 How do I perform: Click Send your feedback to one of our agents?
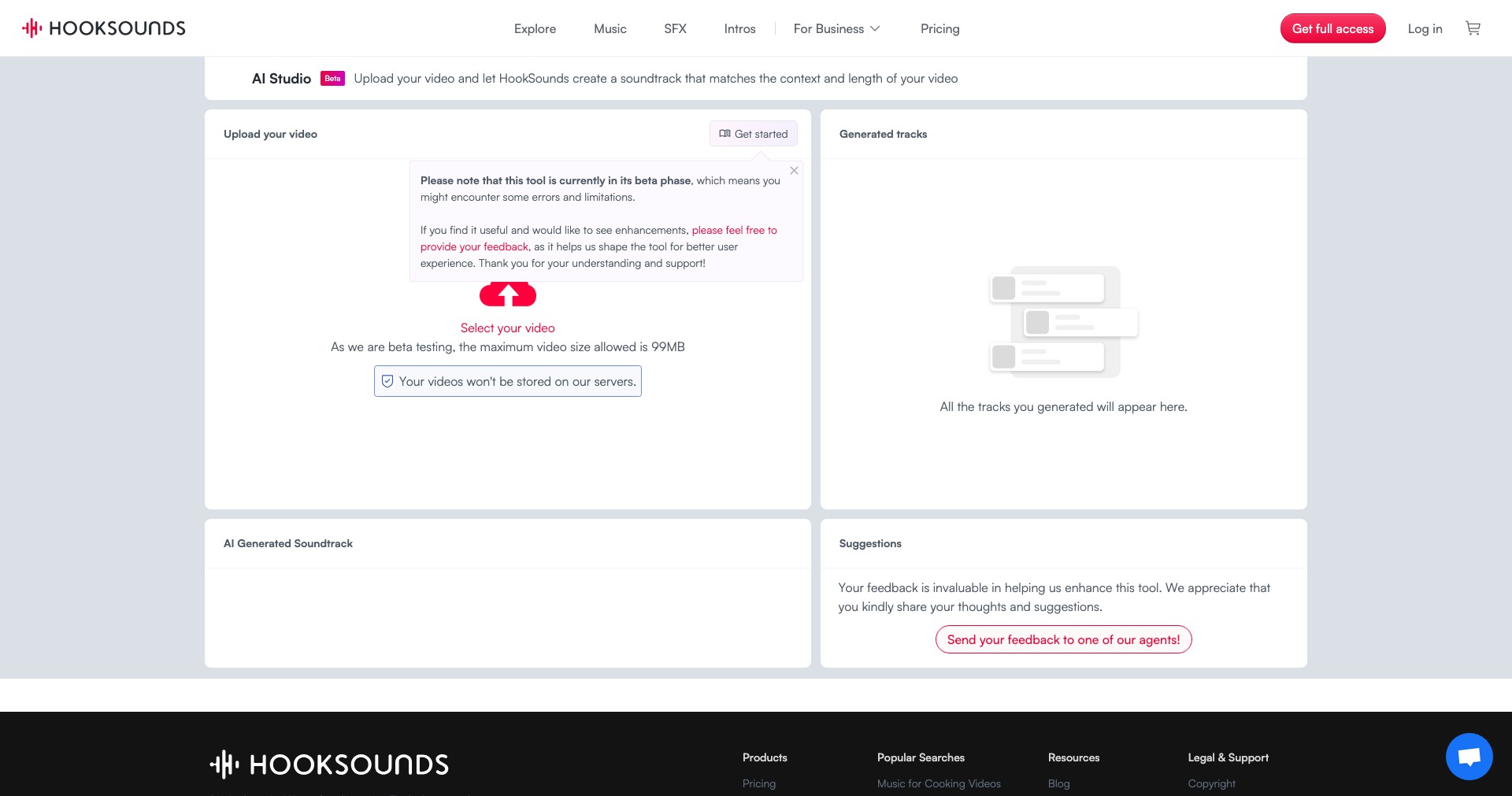pos(1063,639)
